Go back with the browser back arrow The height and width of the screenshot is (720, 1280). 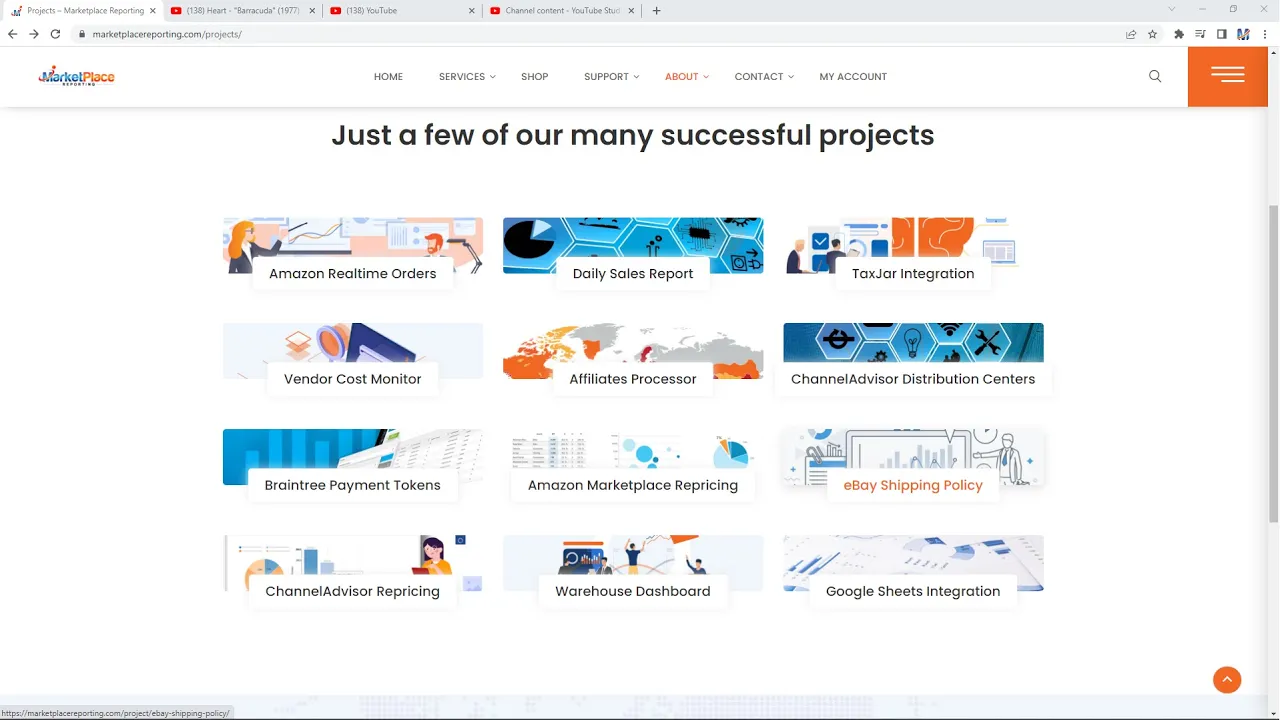12,34
